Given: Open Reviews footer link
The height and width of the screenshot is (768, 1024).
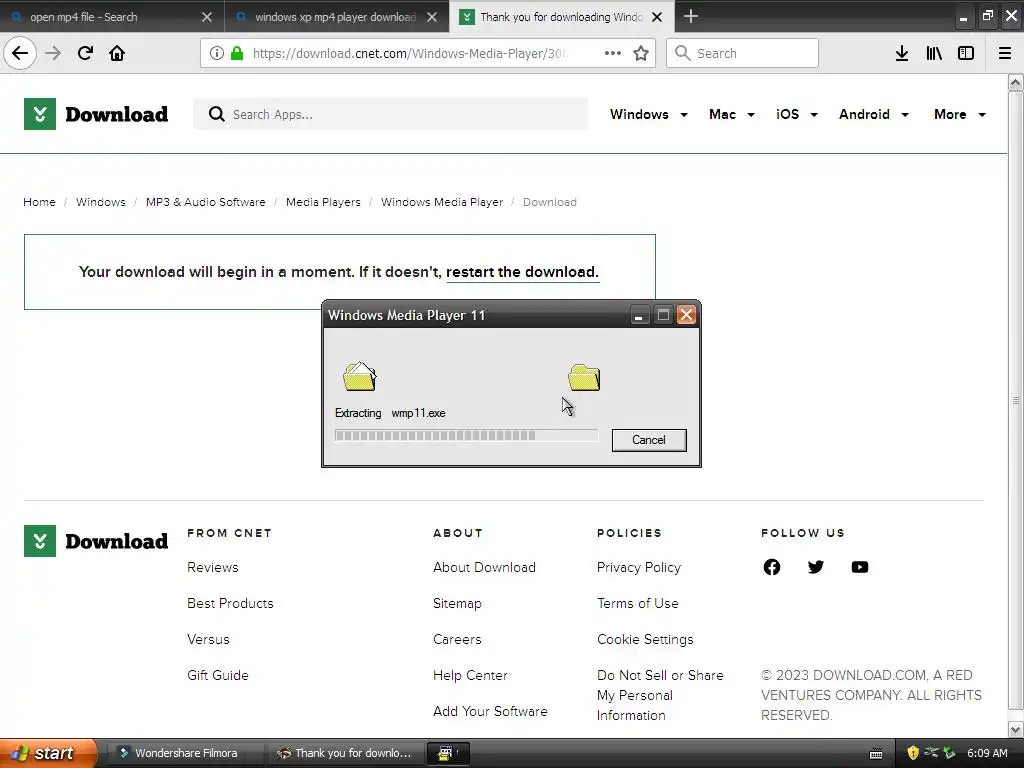Looking at the screenshot, I should click(x=213, y=568).
